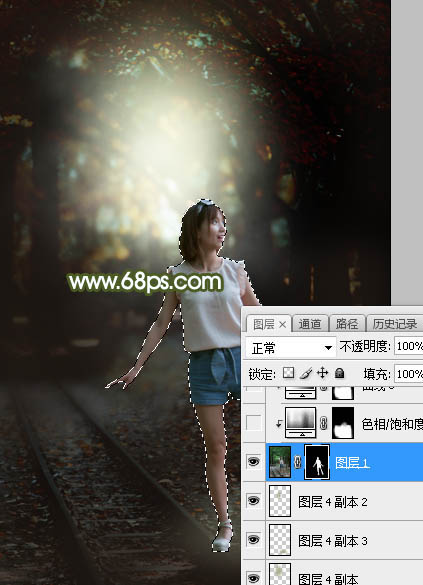This screenshot has width=423, height=585.
Task: Toggle visibility of 图层 4 副本 3
Action: pos(253,539)
